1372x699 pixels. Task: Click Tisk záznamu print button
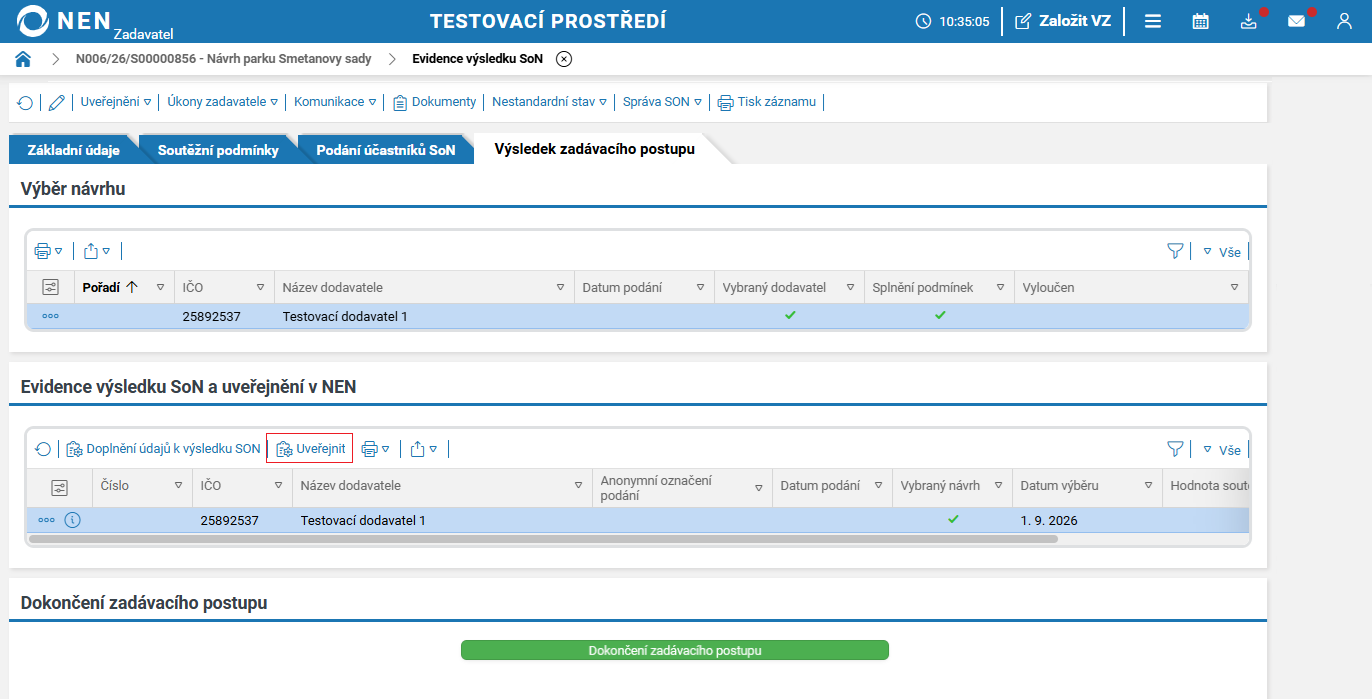(767, 102)
